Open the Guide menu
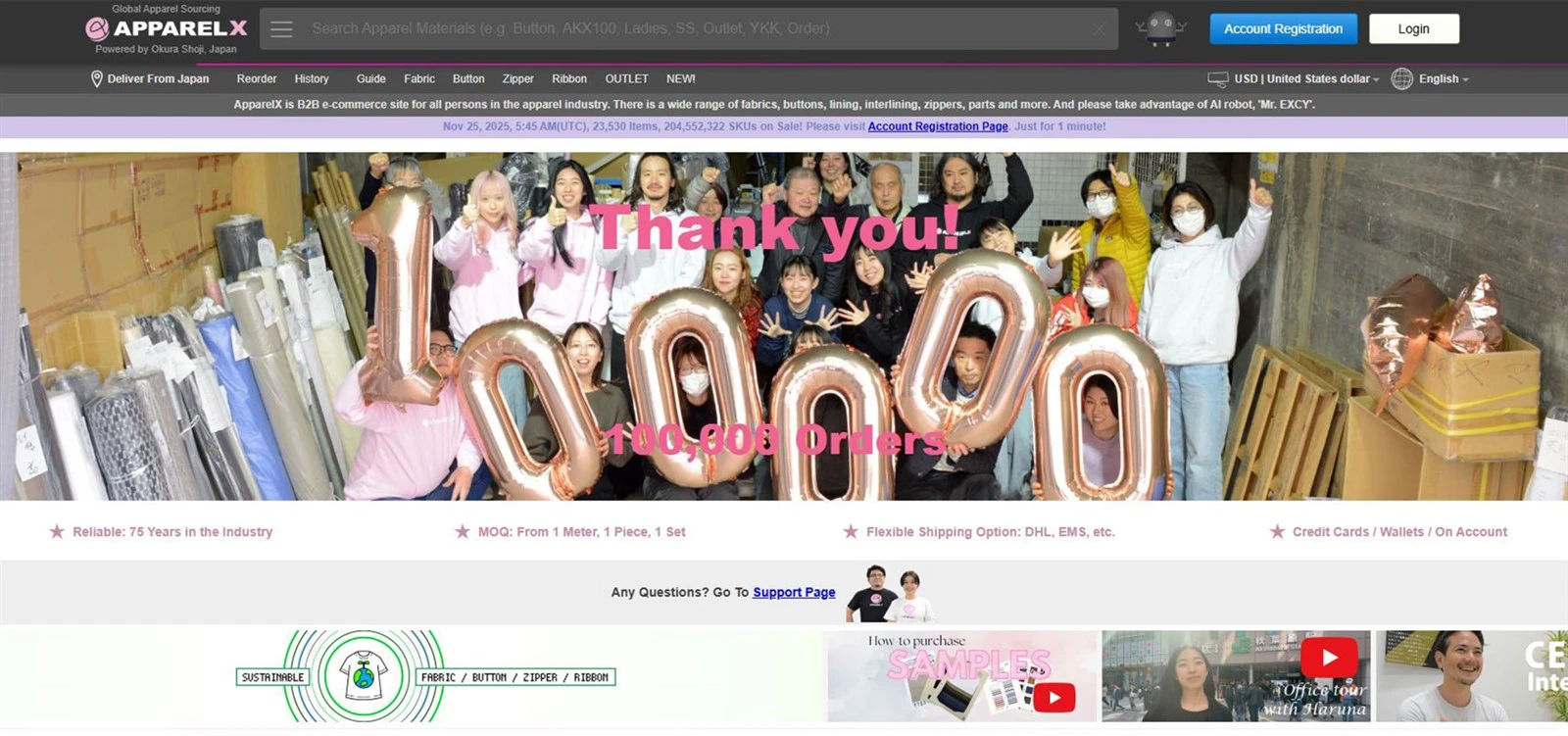The width and height of the screenshot is (1568, 736). pos(370,79)
